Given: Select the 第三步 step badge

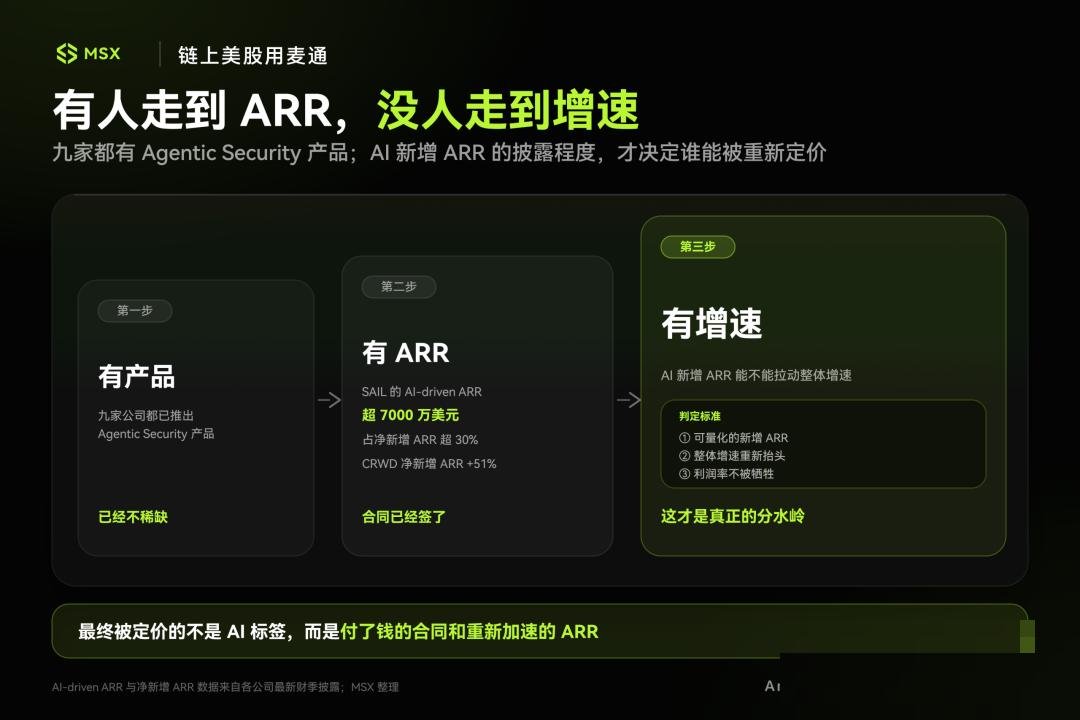Looking at the screenshot, I should [698, 247].
